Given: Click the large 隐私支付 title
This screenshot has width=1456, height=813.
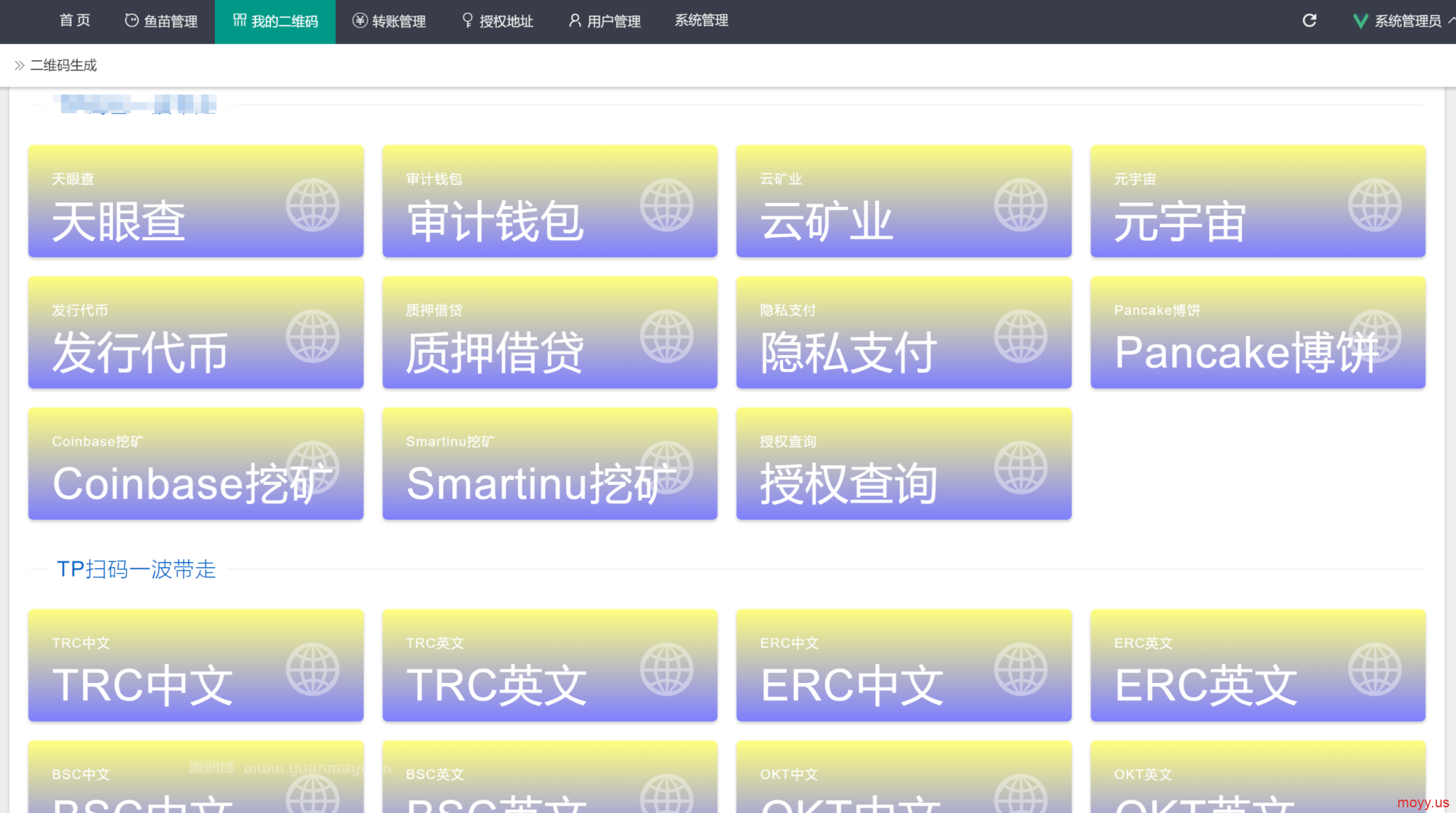Looking at the screenshot, I should pos(848,353).
